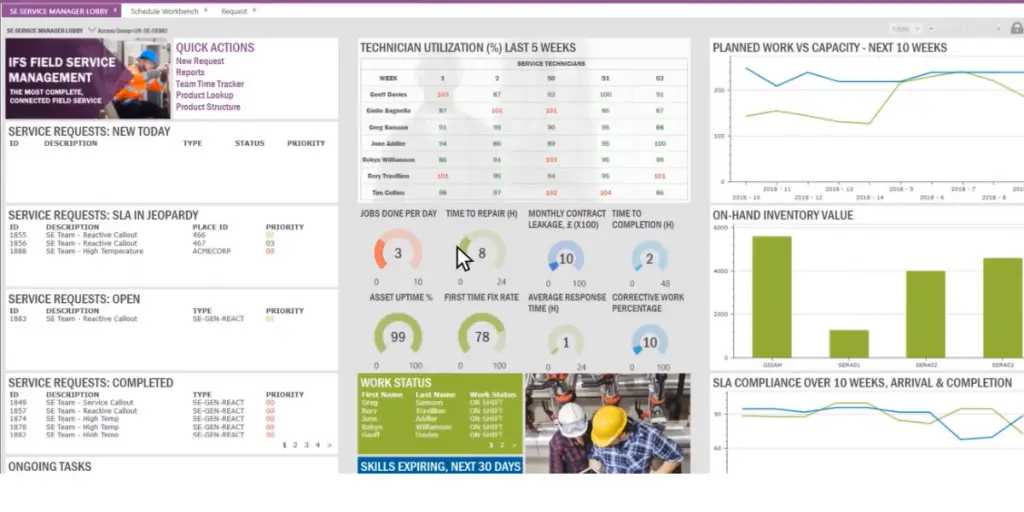Open the Reports quick action link

(x=190, y=73)
